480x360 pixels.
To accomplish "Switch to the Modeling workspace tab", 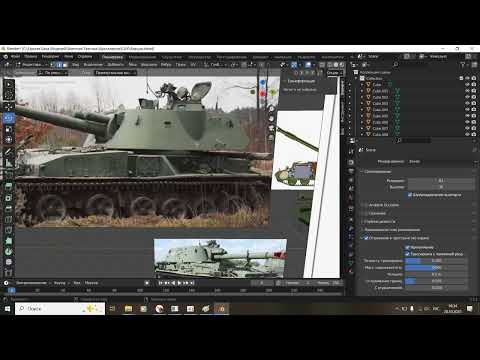I will coord(142,57).
